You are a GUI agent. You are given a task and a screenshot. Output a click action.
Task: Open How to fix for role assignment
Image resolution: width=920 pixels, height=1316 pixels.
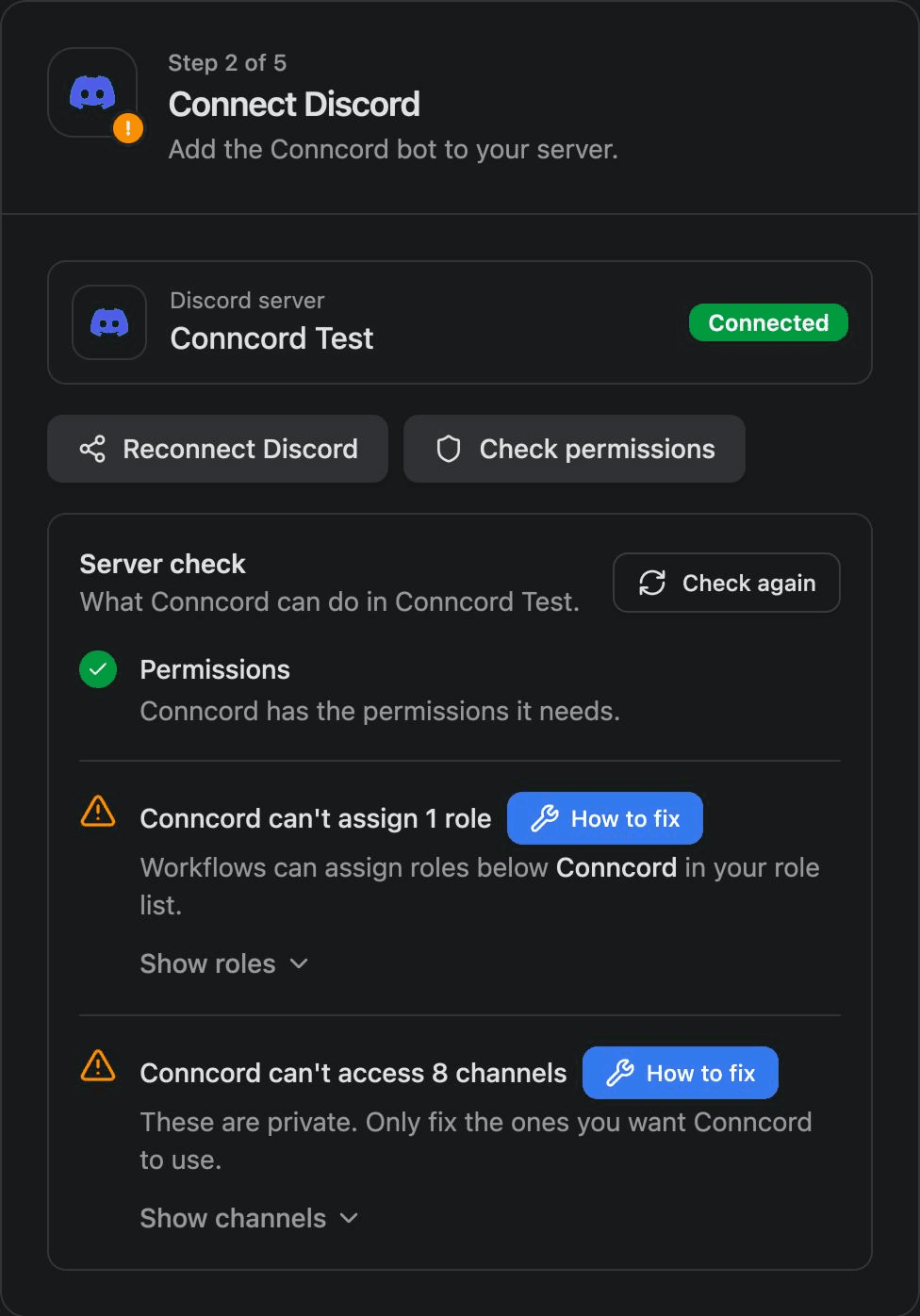click(x=605, y=818)
